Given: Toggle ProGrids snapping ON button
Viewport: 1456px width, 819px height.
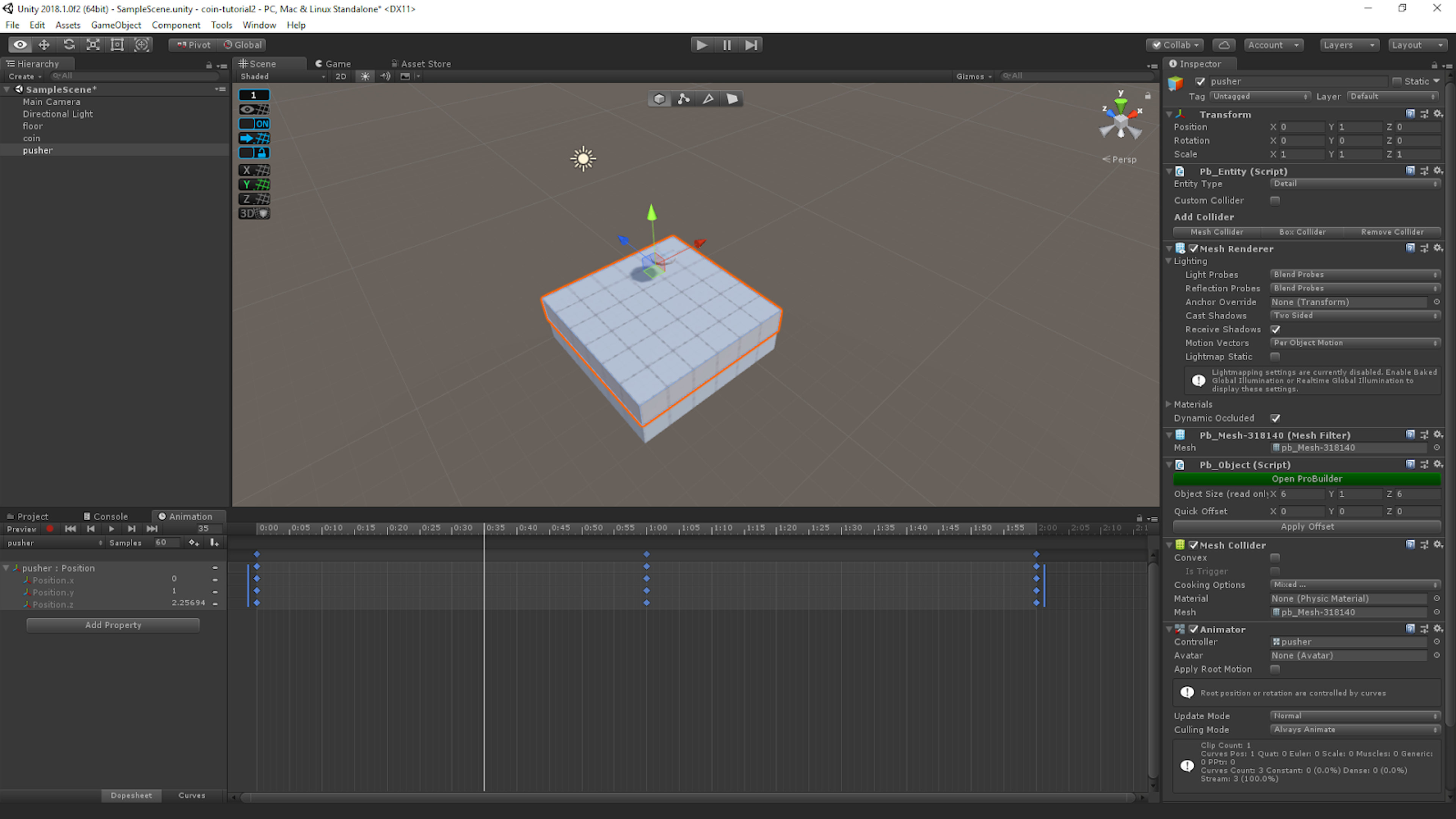Looking at the screenshot, I should [x=254, y=124].
